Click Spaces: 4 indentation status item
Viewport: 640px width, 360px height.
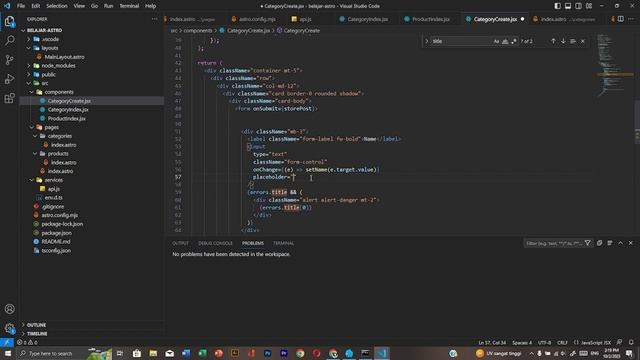522,342
